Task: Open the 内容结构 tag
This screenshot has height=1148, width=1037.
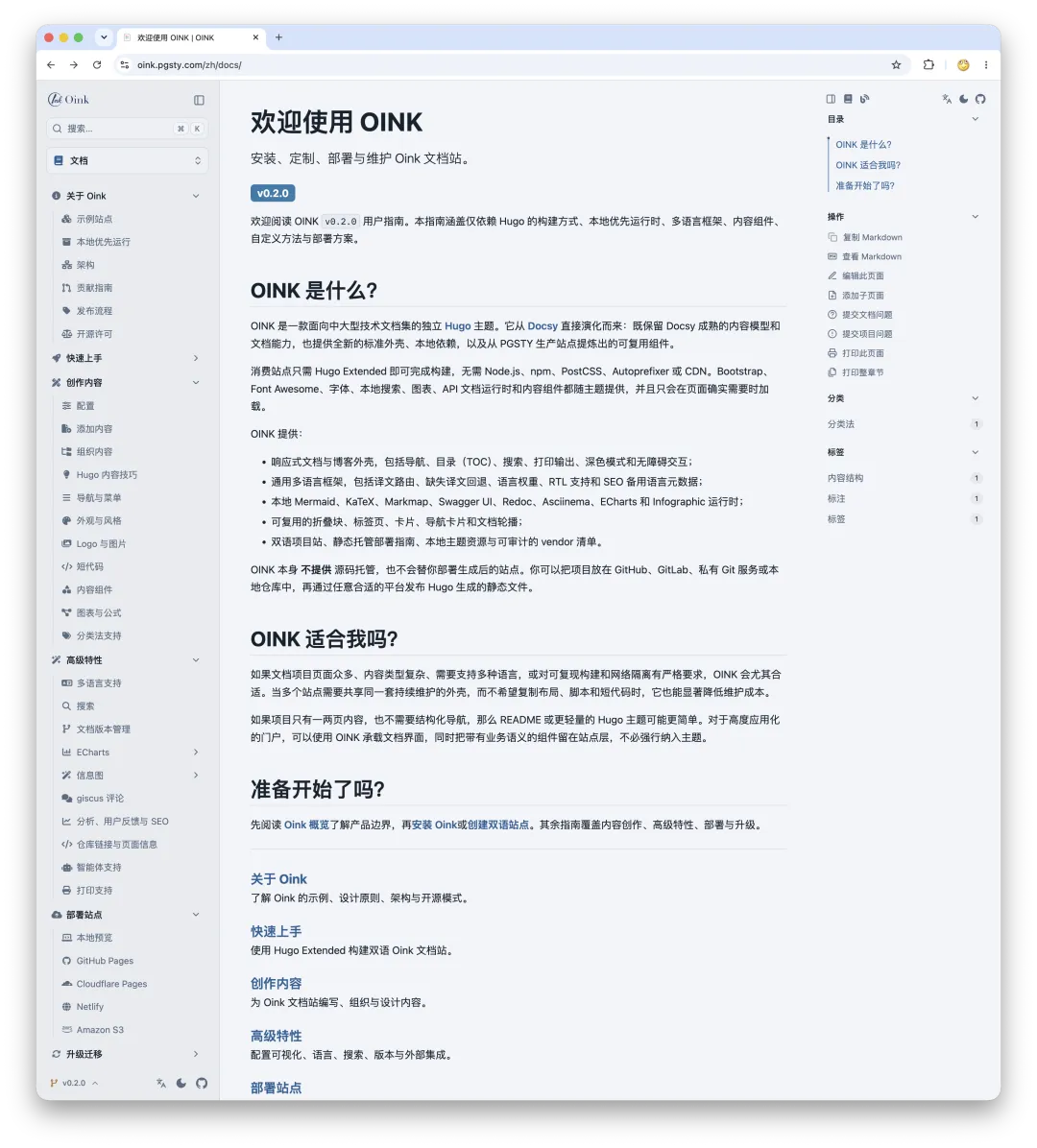Action: tap(845, 478)
